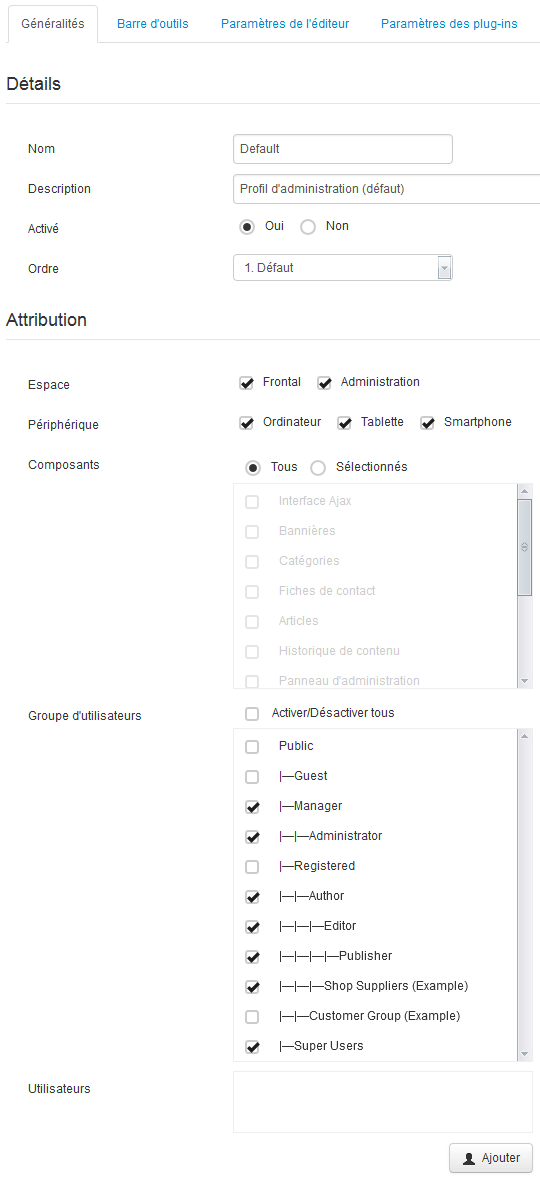
Task: Click the Ajouter button
Action: [x=491, y=1158]
